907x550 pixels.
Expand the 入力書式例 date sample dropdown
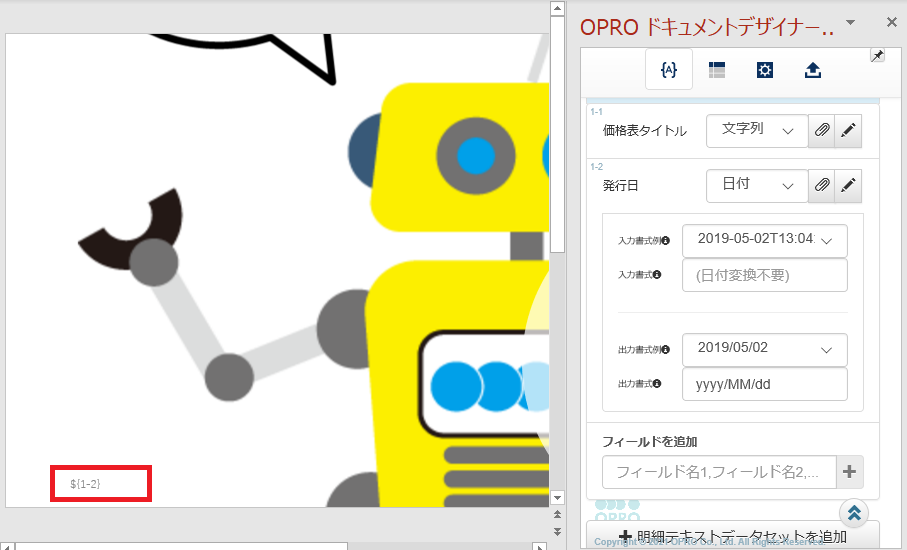(764, 241)
